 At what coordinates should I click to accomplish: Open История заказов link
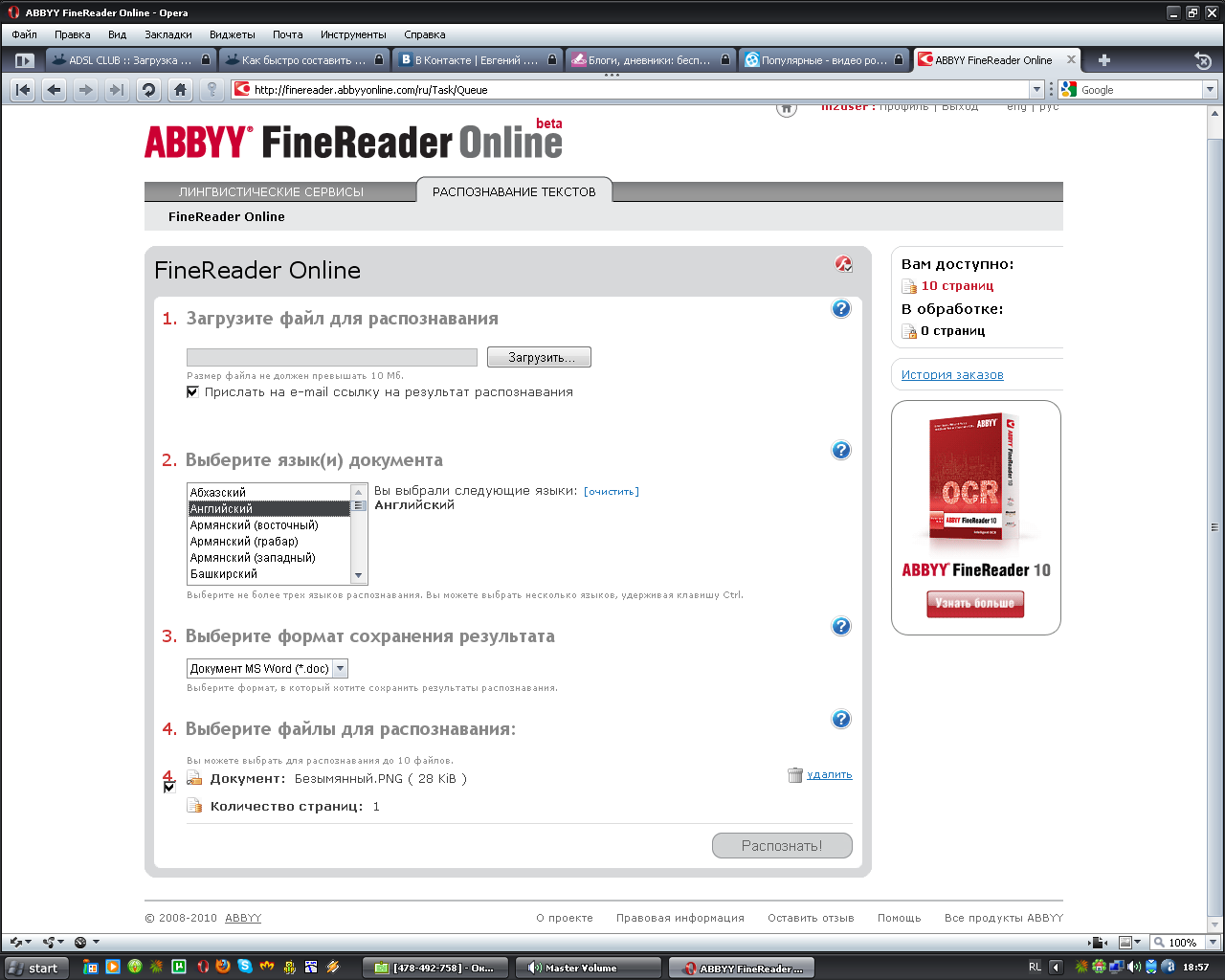click(952, 375)
